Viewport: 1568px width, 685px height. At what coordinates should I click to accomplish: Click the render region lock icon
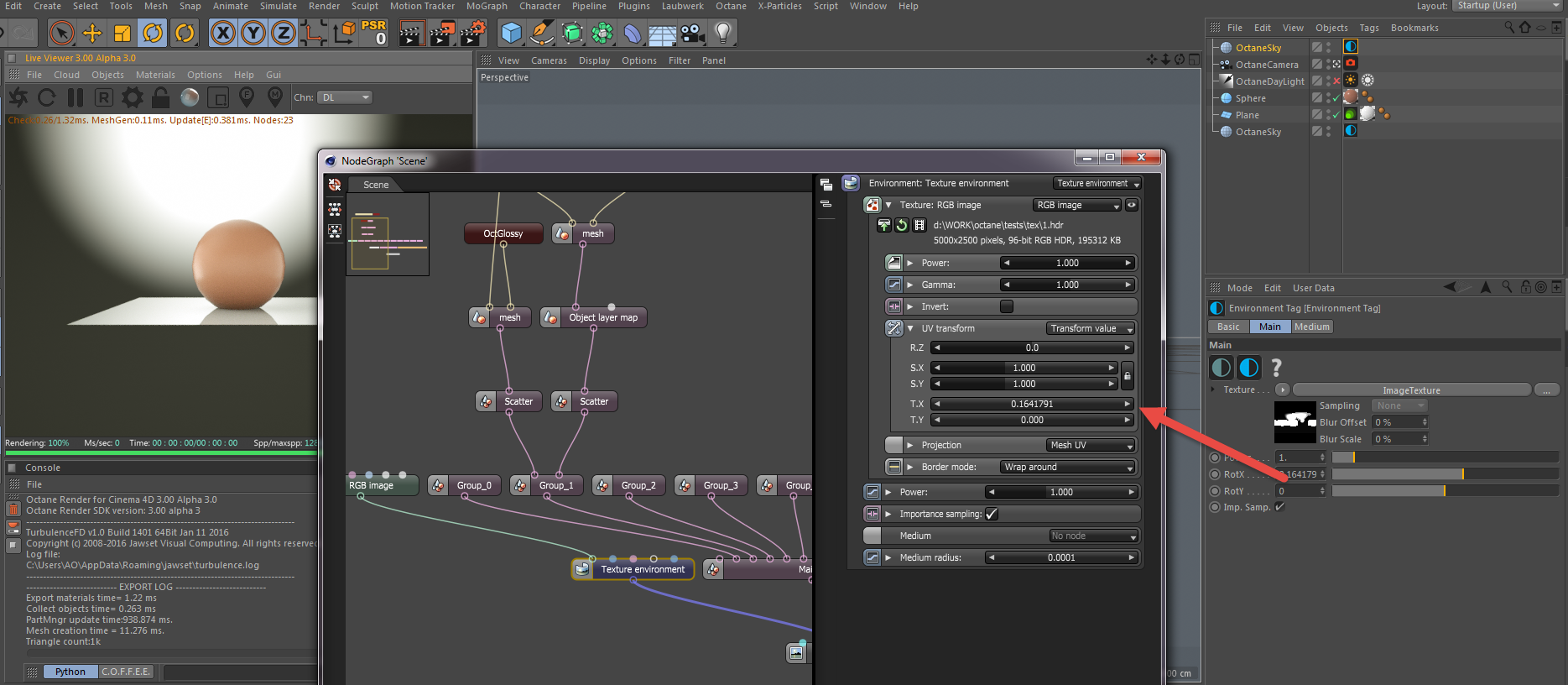point(161,97)
